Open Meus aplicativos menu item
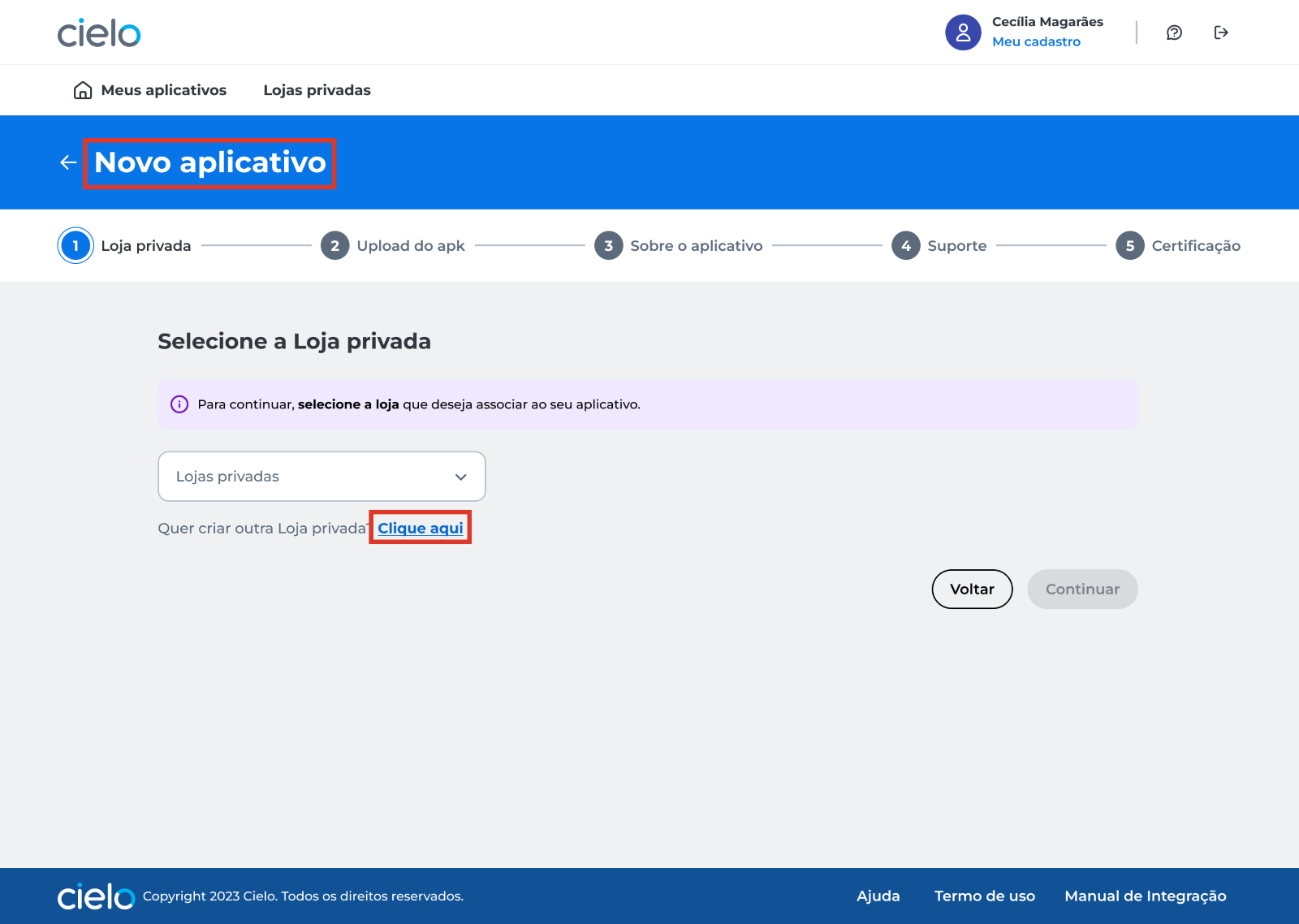Viewport: 1299px width, 924px height. (x=163, y=90)
